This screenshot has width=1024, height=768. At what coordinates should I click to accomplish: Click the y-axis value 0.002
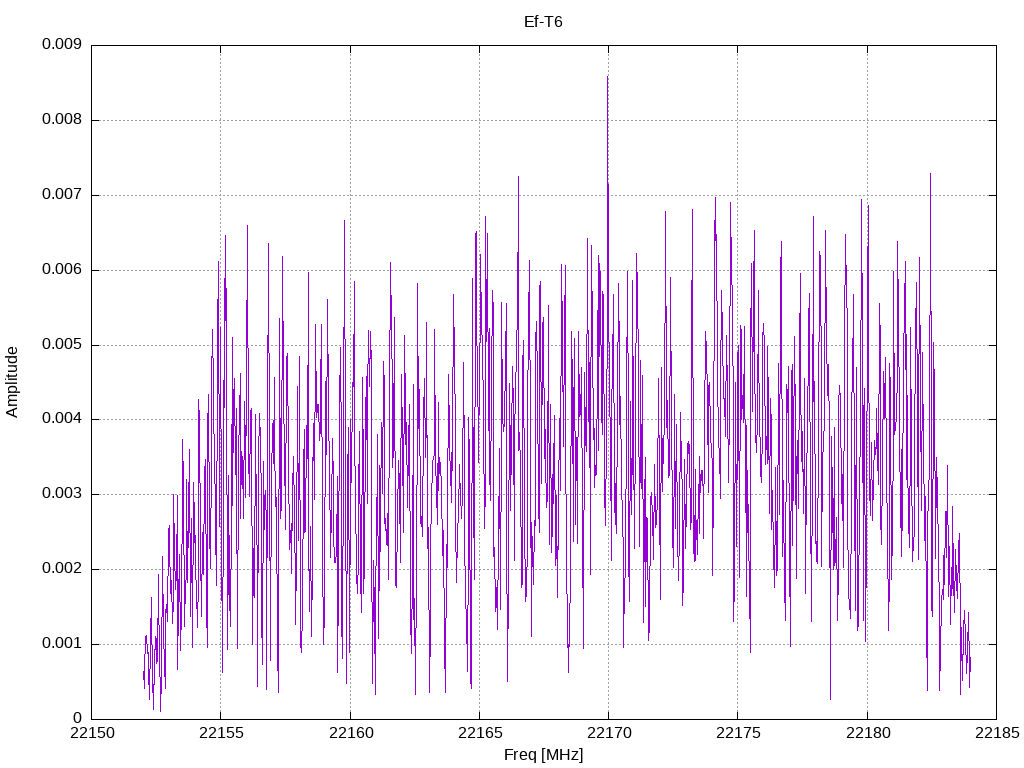pos(62,569)
